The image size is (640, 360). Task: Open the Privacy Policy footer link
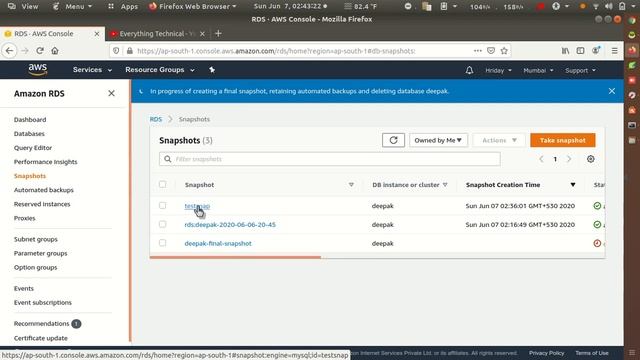coord(547,353)
